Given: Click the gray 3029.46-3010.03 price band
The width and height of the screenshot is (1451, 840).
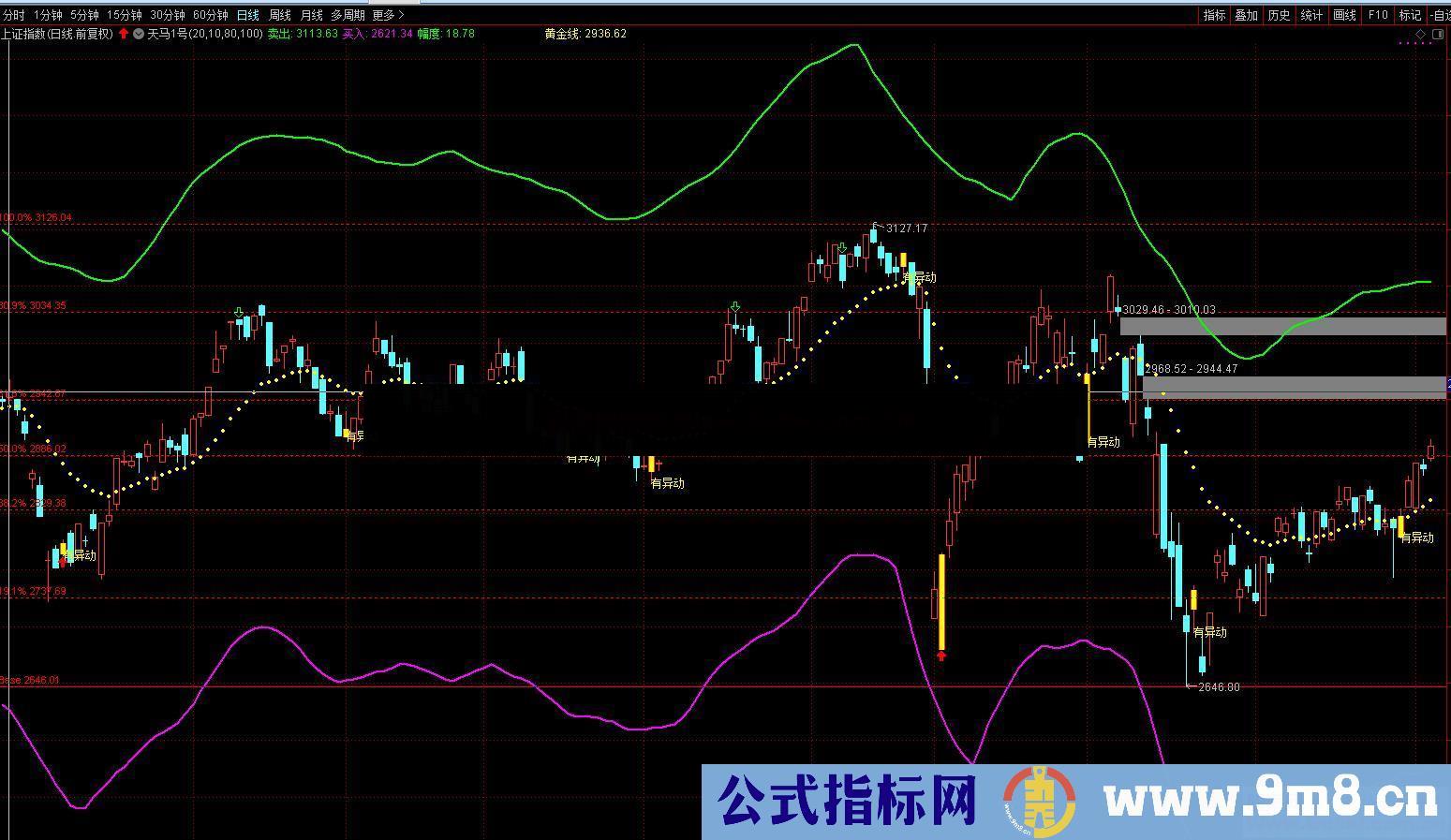Looking at the screenshot, I should (1283, 326).
